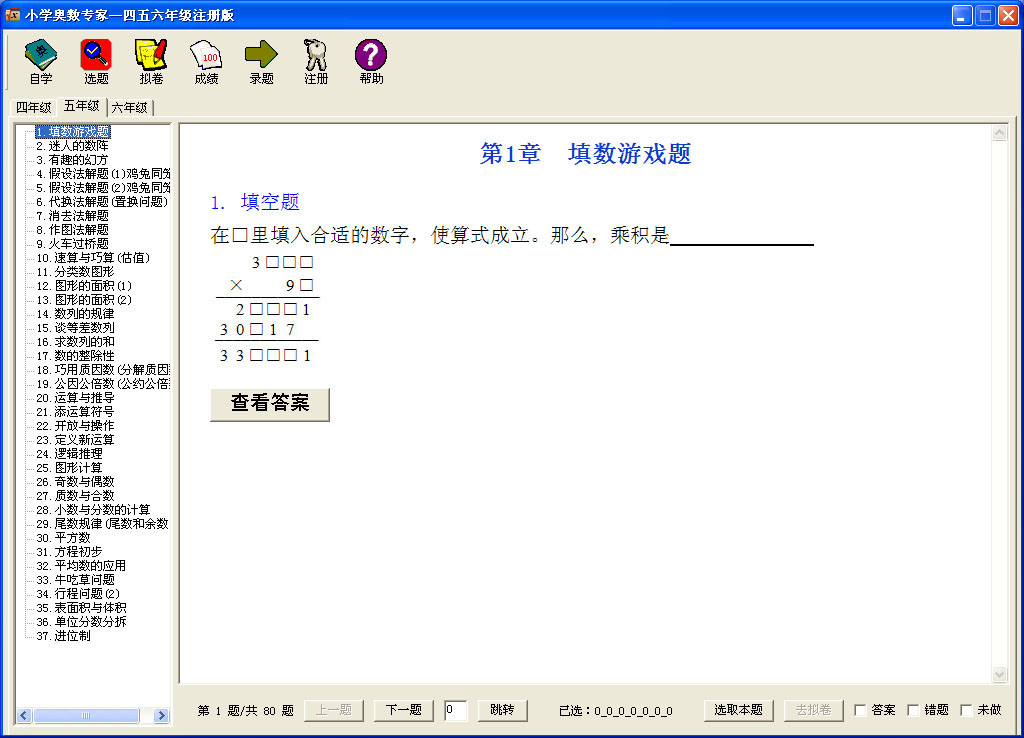The image size is (1024, 738).
Task: Click the 自学 book icon
Action: (x=41, y=55)
